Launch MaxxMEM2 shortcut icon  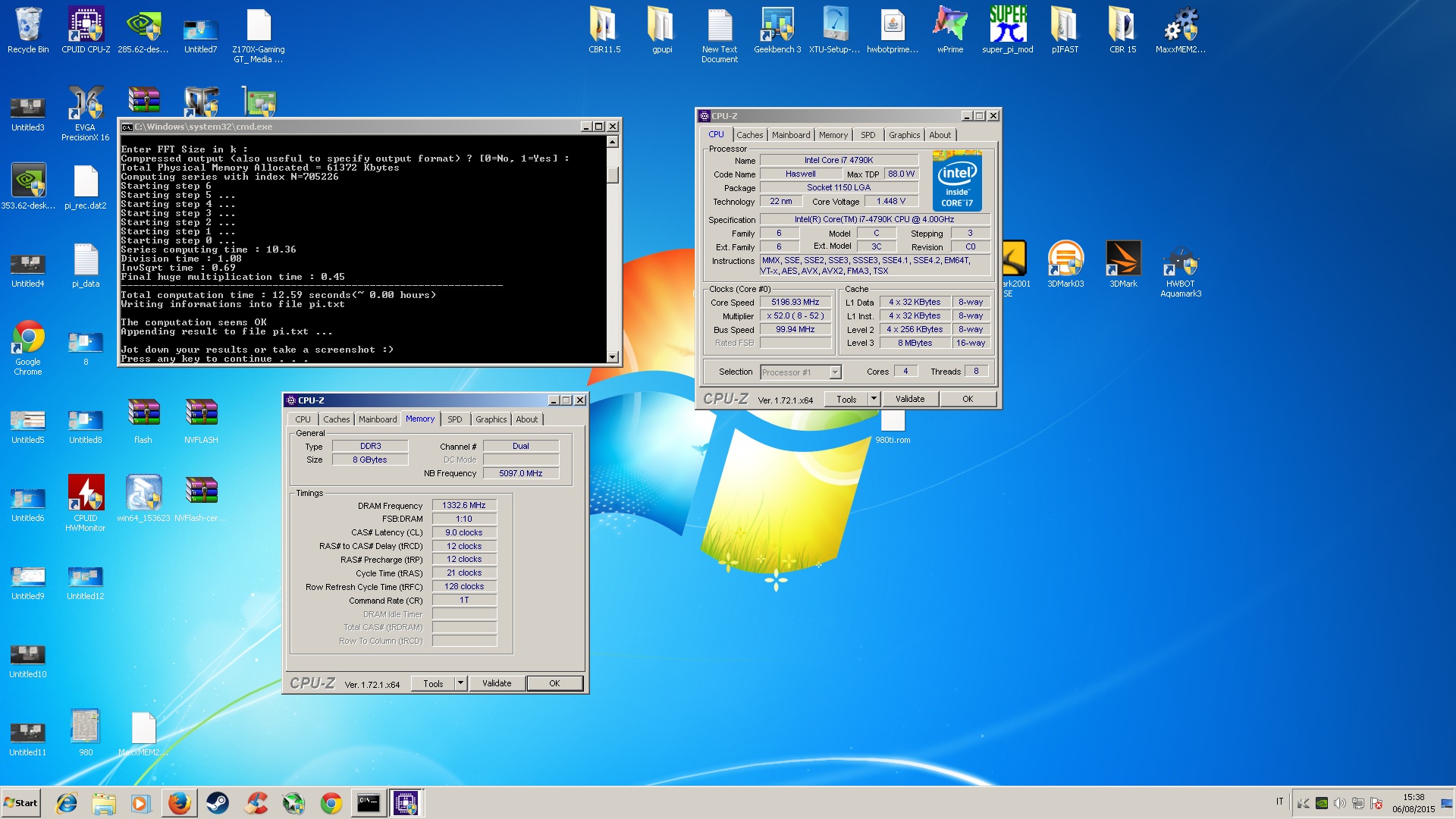1181,30
